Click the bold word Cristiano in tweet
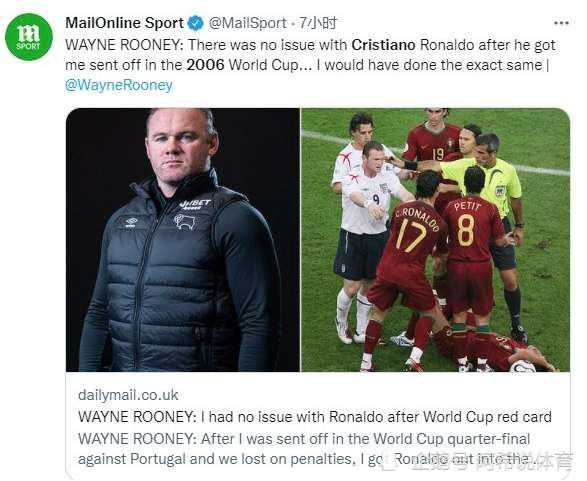This screenshot has width=587, height=481. [383, 45]
